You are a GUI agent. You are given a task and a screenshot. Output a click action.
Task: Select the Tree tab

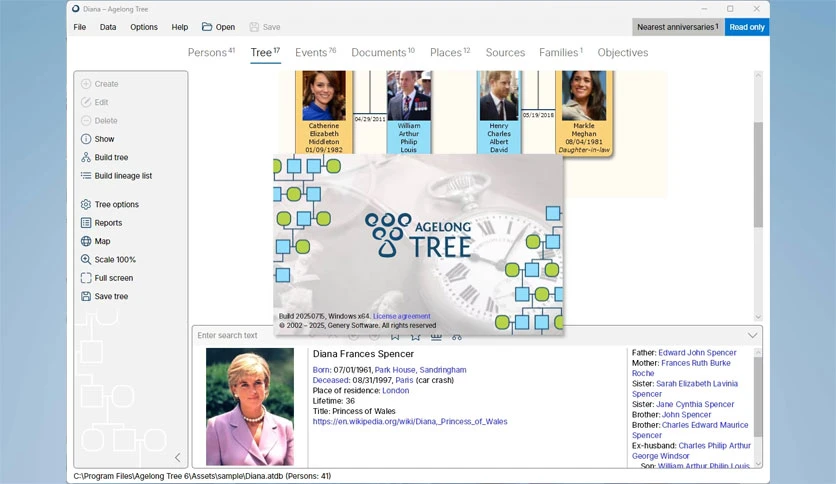pyautogui.click(x=265, y=52)
